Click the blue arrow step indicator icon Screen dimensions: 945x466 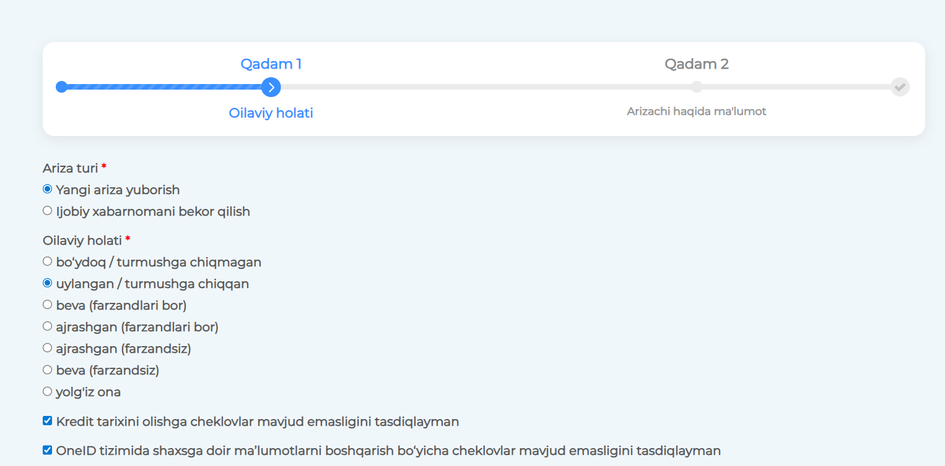point(271,87)
